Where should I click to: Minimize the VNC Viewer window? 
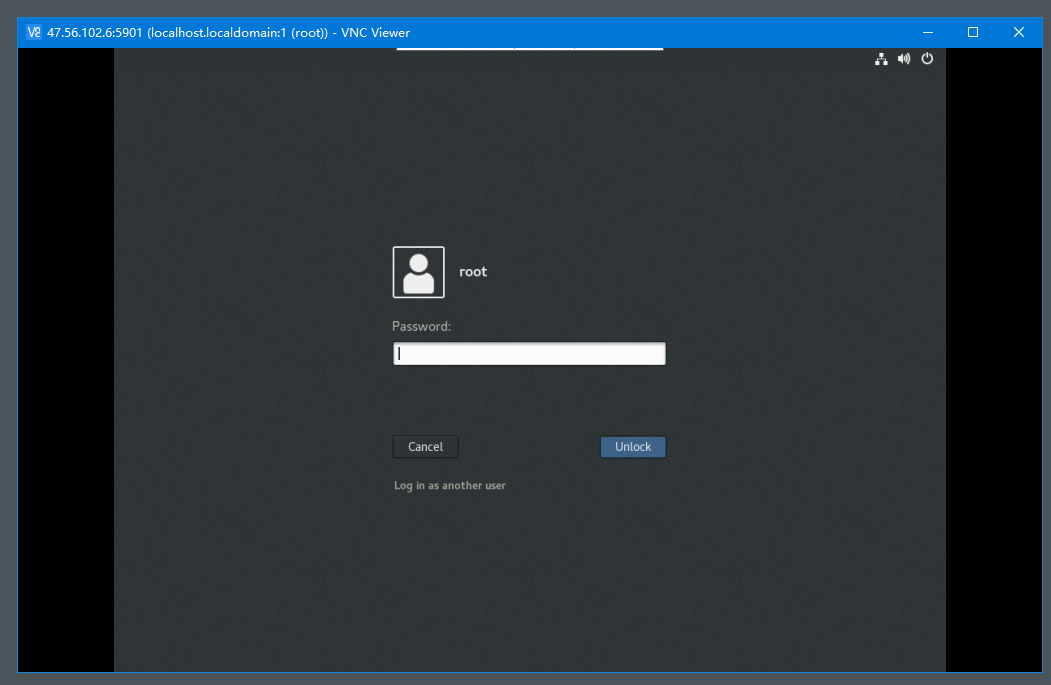point(927,32)
